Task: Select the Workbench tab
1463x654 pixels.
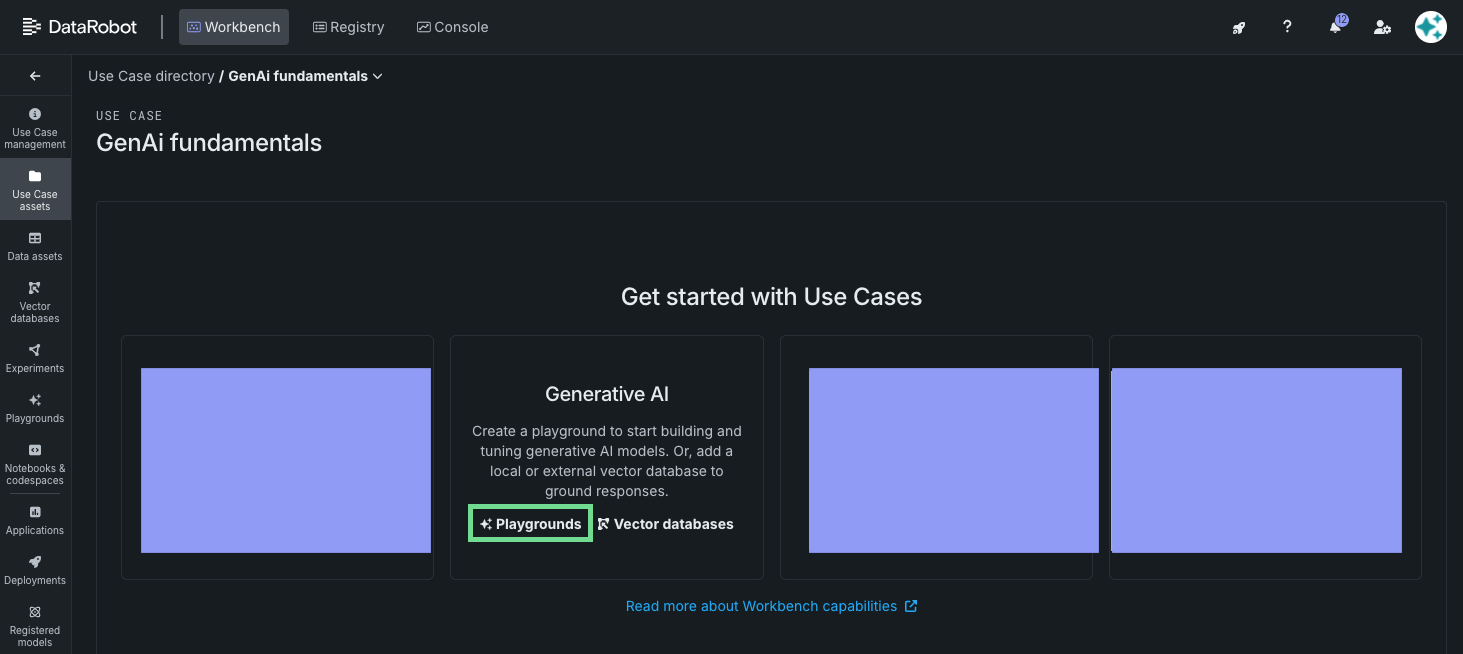Action: click(x=233, y=27)
